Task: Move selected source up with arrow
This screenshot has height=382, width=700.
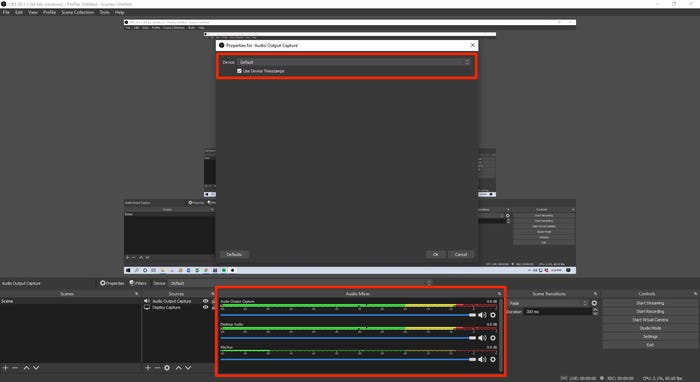Action: (179, 368)
